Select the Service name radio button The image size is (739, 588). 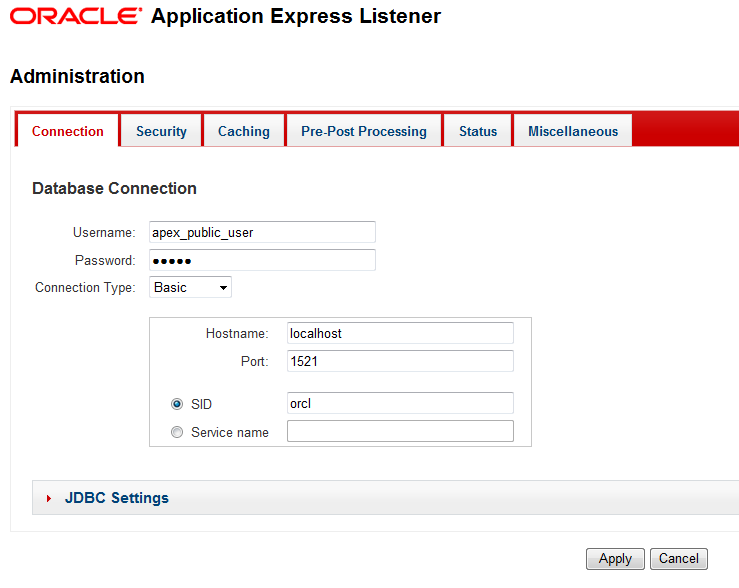pos(177,432)
